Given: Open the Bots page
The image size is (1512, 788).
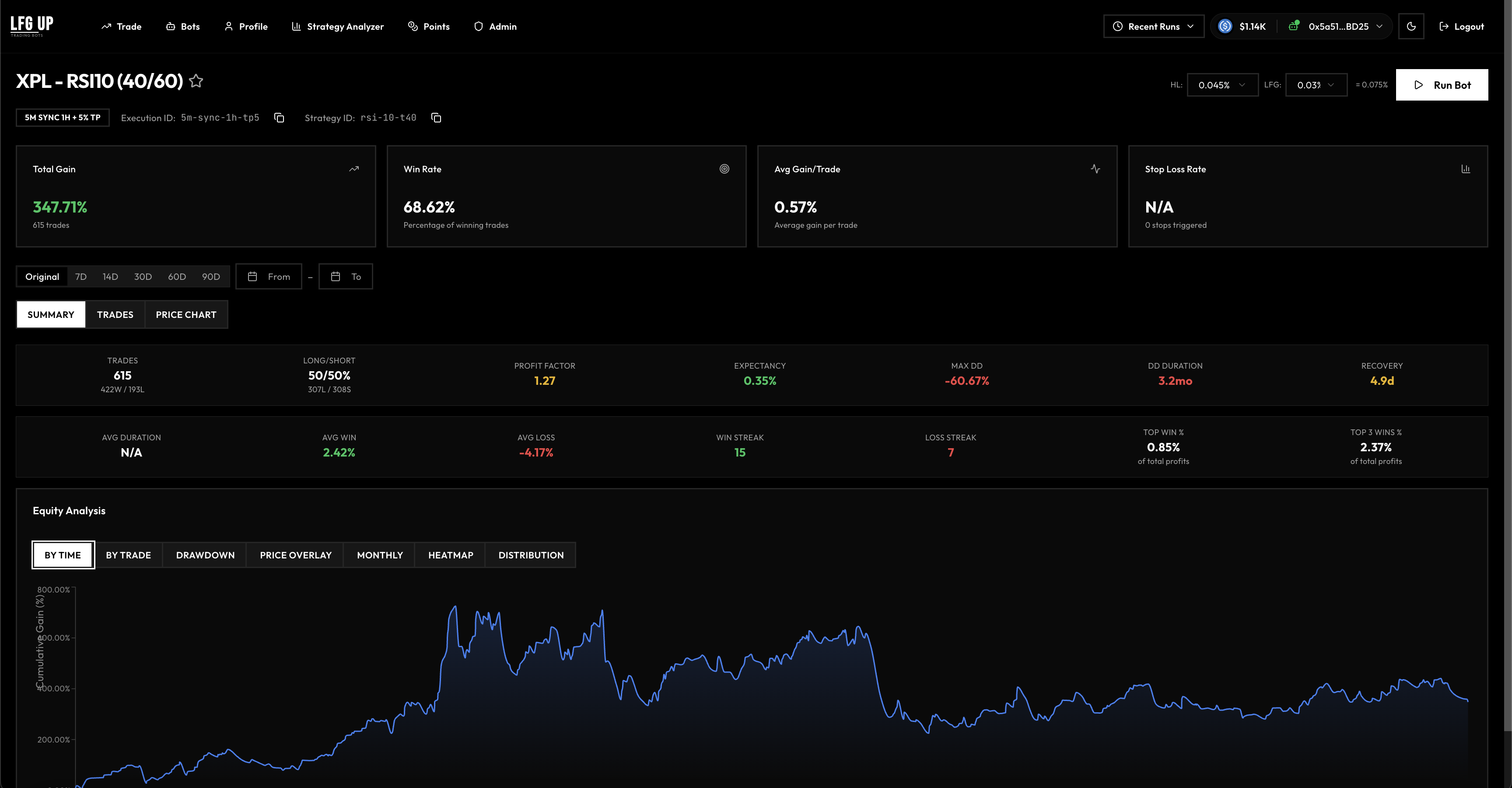Looking at the screenshot, I should point(183,26).
